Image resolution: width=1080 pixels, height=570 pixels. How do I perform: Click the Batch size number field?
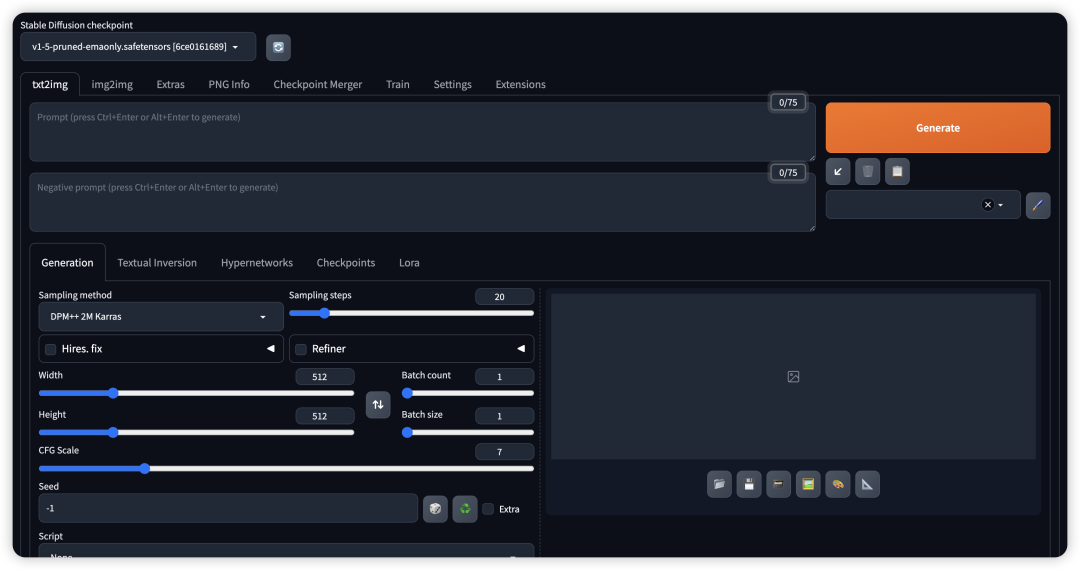pyautogui.click(x=504, y=416)
